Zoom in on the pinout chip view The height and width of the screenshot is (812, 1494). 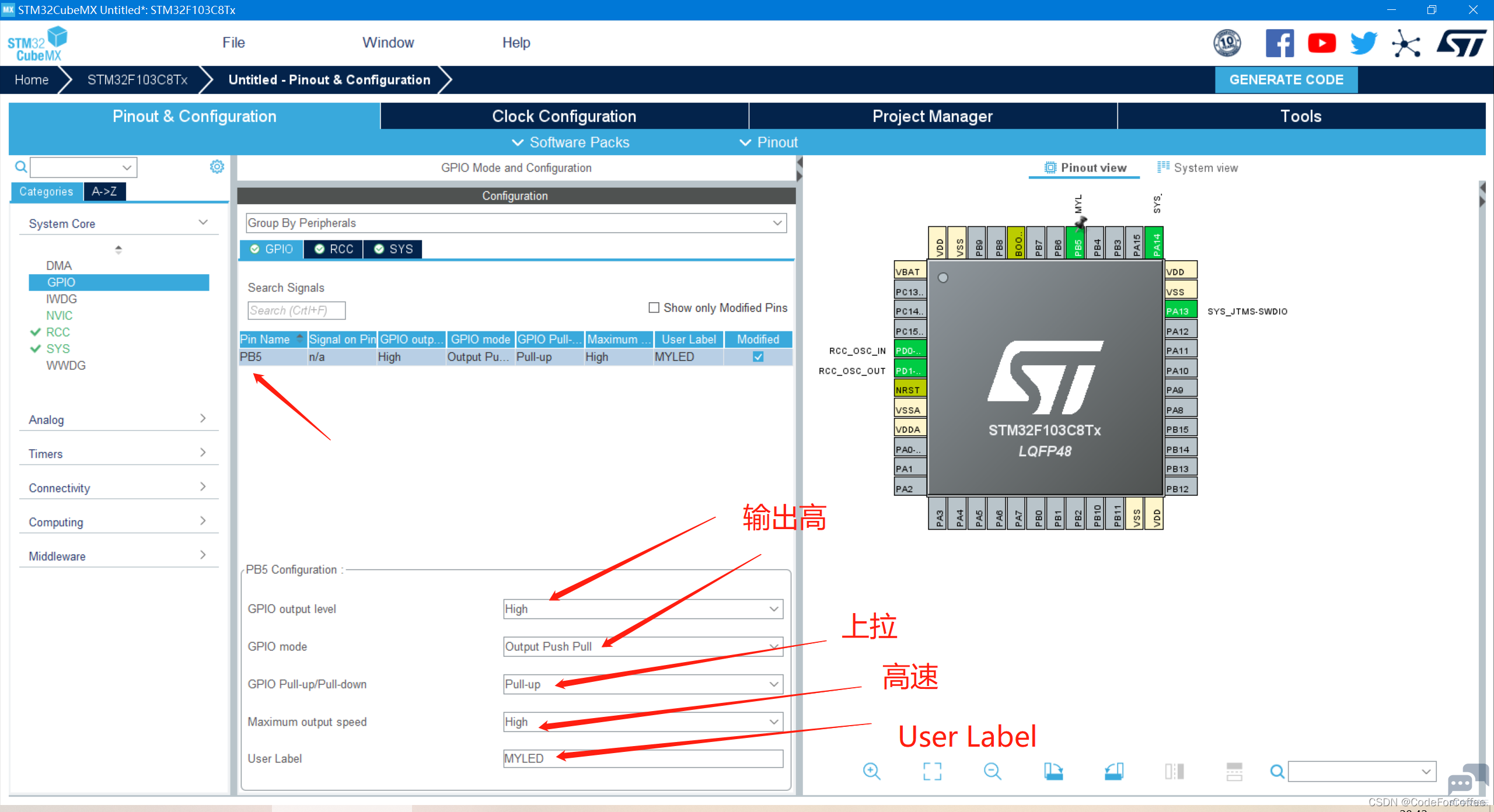tap(871, 771)
